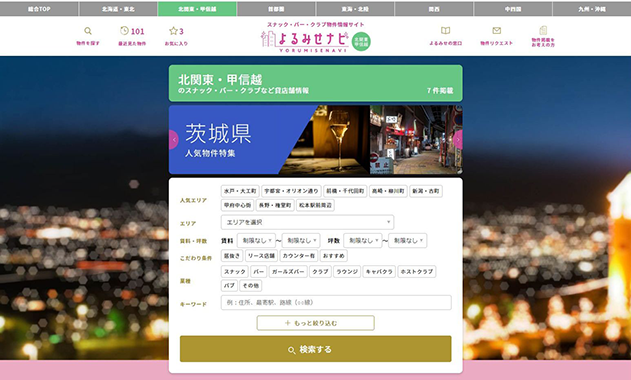Toggle the ガールズバー business type filter
Screen dimensions: 631x380
pos(288,272)
